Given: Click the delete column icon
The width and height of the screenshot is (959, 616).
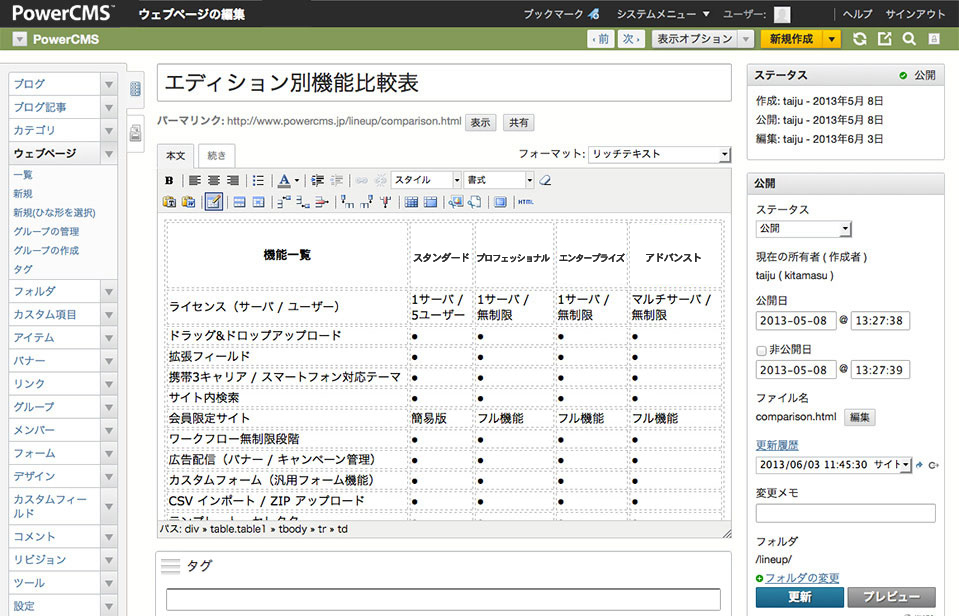Looking at the screenshot, I should [x=385, y=202].
